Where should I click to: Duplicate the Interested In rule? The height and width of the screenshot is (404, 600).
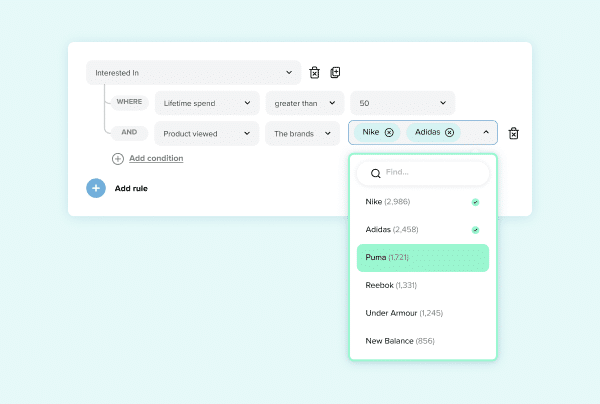coord(335,72)
